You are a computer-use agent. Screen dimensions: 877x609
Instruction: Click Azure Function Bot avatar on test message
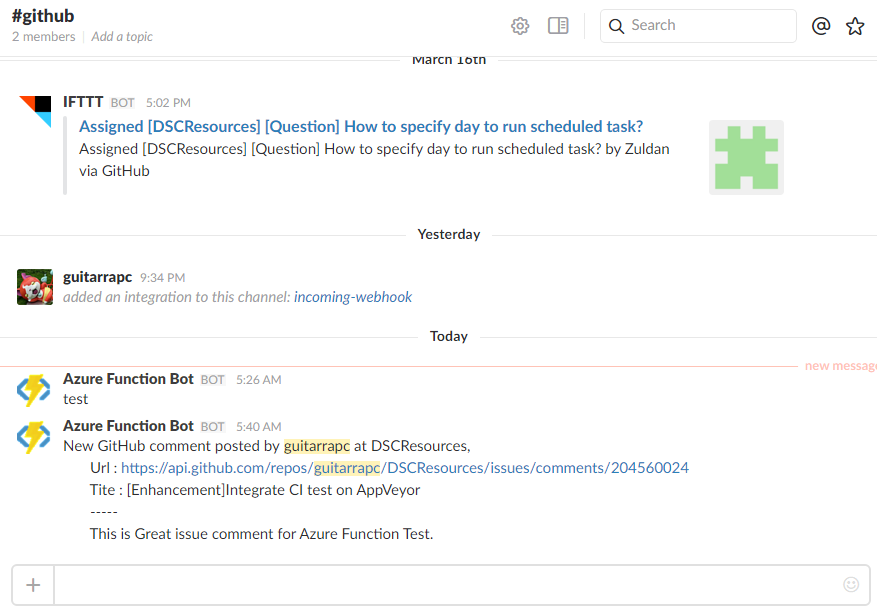tap(34, 390)
